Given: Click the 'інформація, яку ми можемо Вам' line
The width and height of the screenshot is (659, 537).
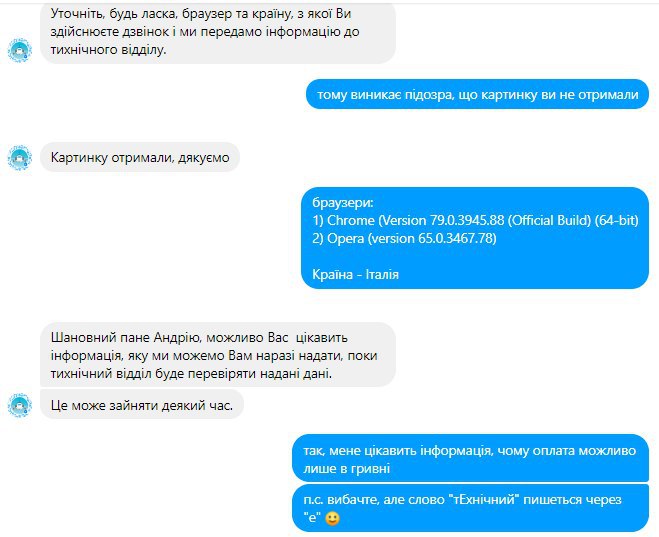Looking at the screenshot, I should click(x=214, y=355).
